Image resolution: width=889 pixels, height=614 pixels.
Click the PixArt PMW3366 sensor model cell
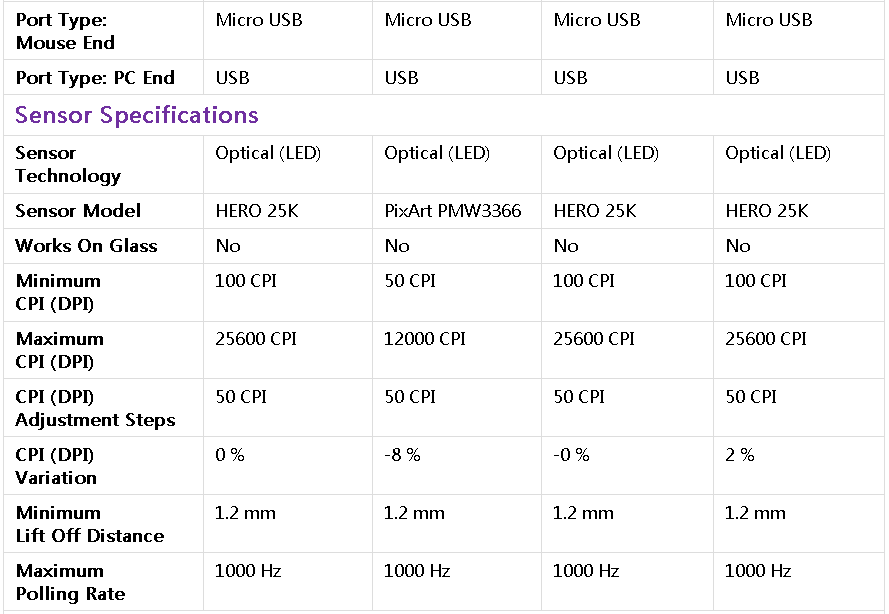[452, 211]
